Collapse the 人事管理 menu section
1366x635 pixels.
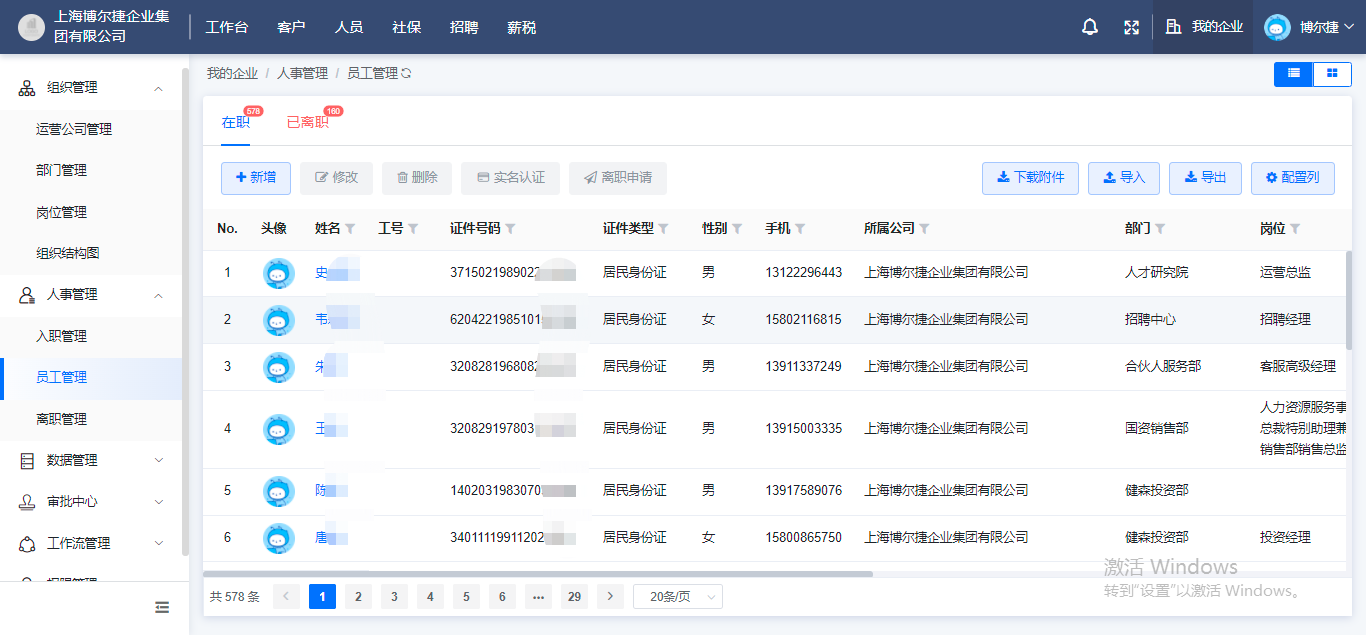pos(158,295)
